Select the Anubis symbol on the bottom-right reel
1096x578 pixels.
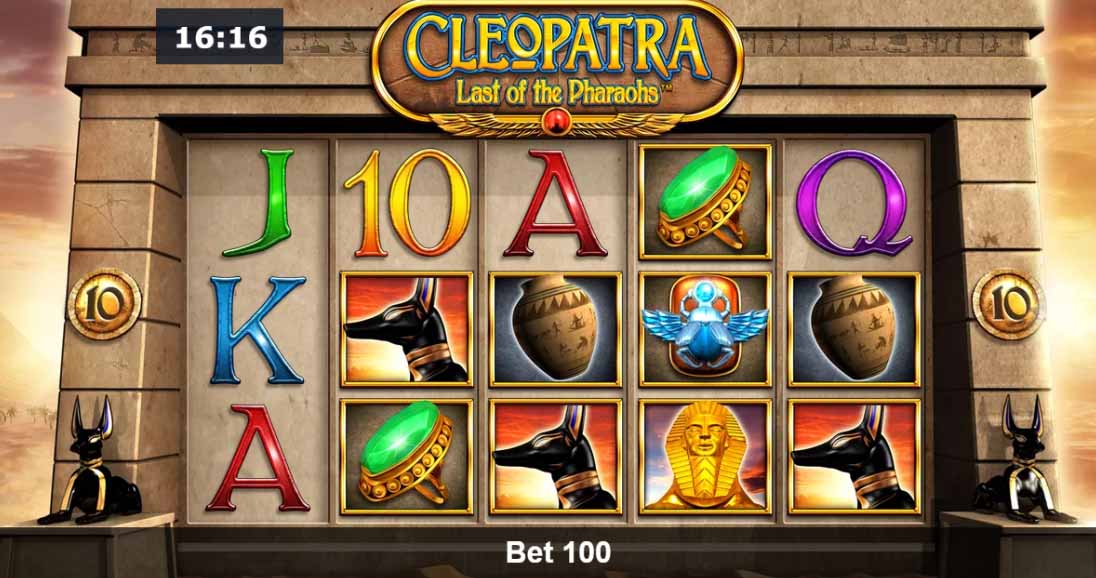tap(854, 456)
